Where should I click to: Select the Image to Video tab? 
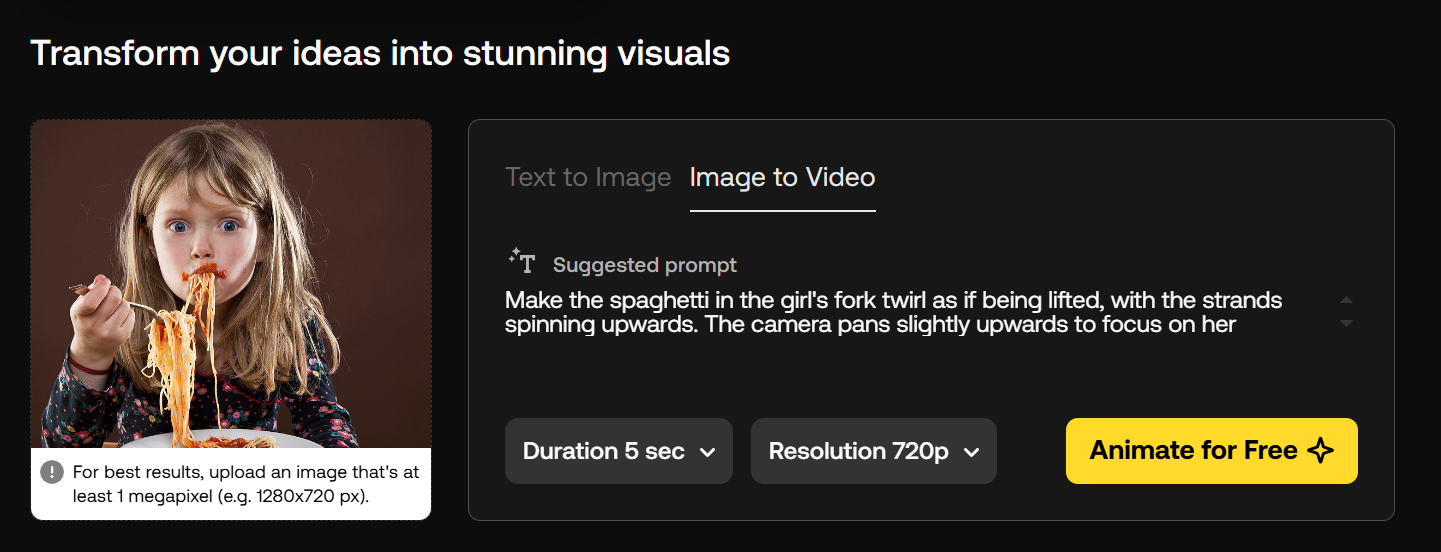tap(783, 178)
